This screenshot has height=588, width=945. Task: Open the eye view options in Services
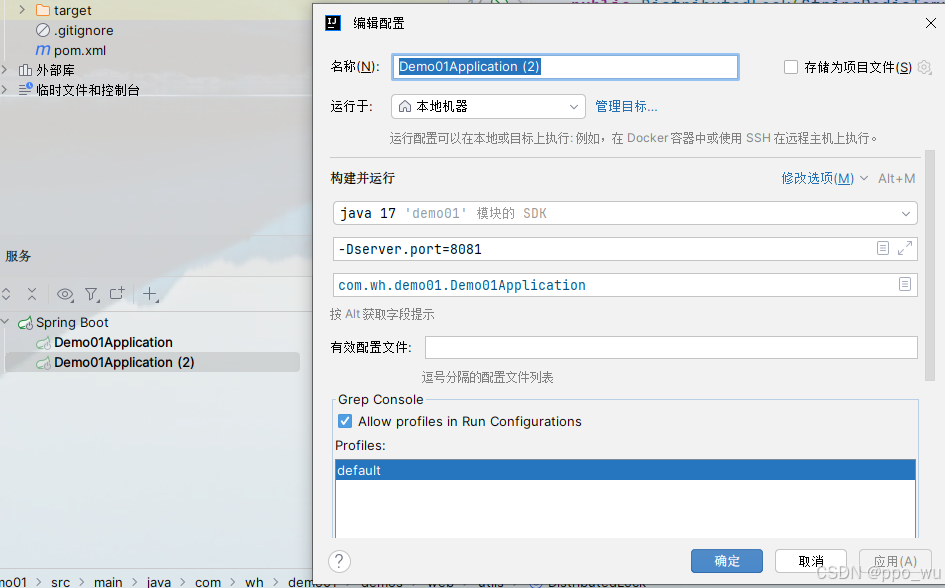64,294
